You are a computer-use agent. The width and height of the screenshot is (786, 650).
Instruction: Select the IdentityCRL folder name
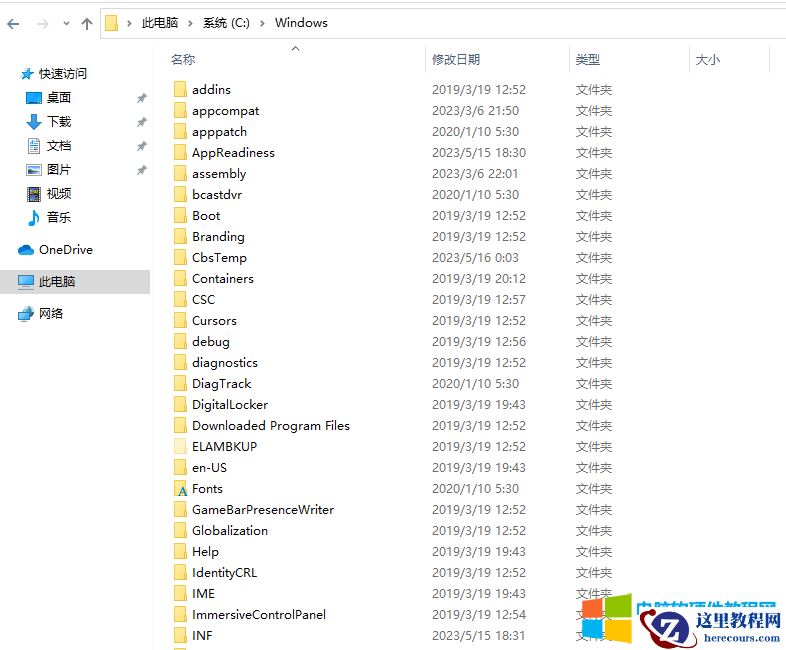225,573
